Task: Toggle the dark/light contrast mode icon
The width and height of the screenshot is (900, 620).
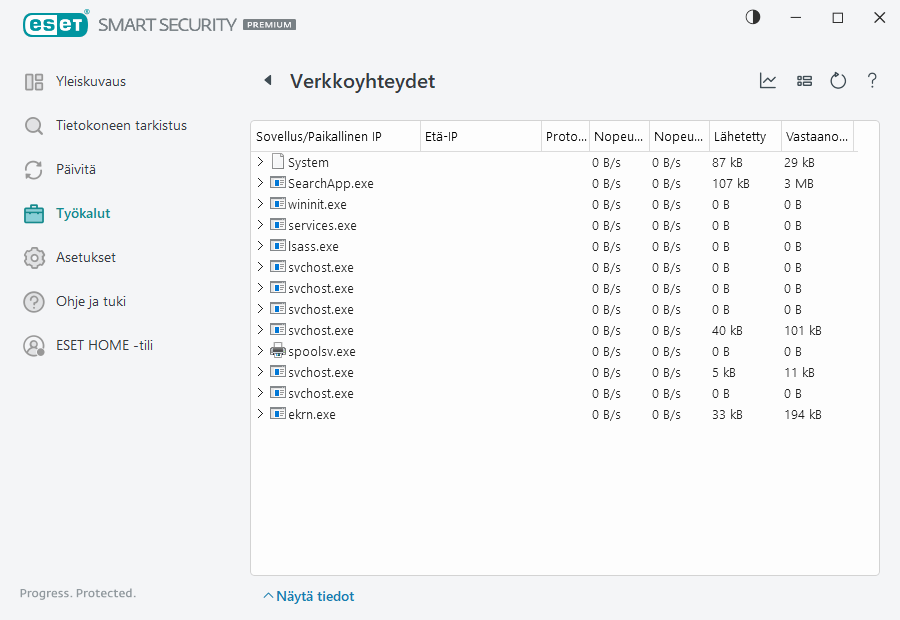Action: [x=752, y=18]
